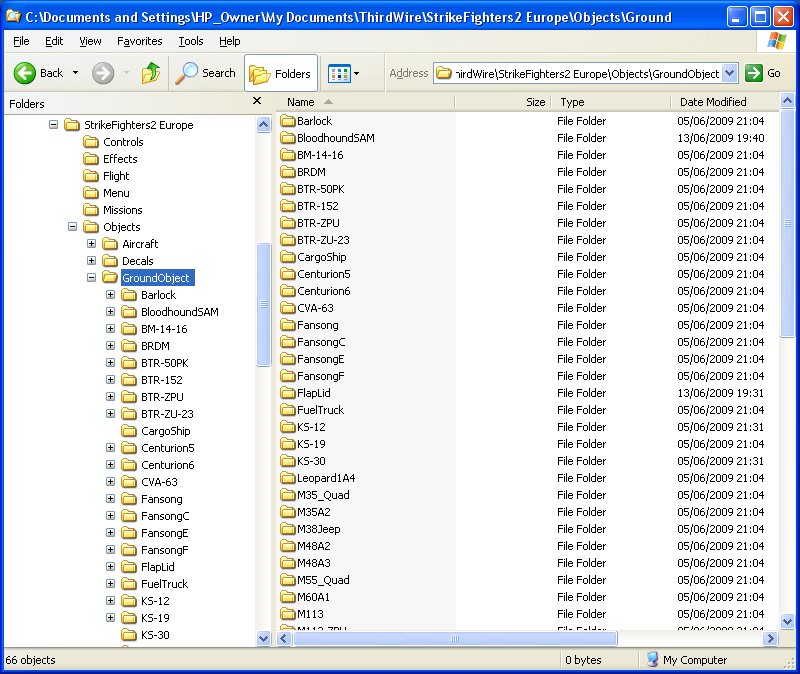This screenshot has height=674, width=800.
Task: Collapse the GroundObject tree node
Action: coord(91,278)
